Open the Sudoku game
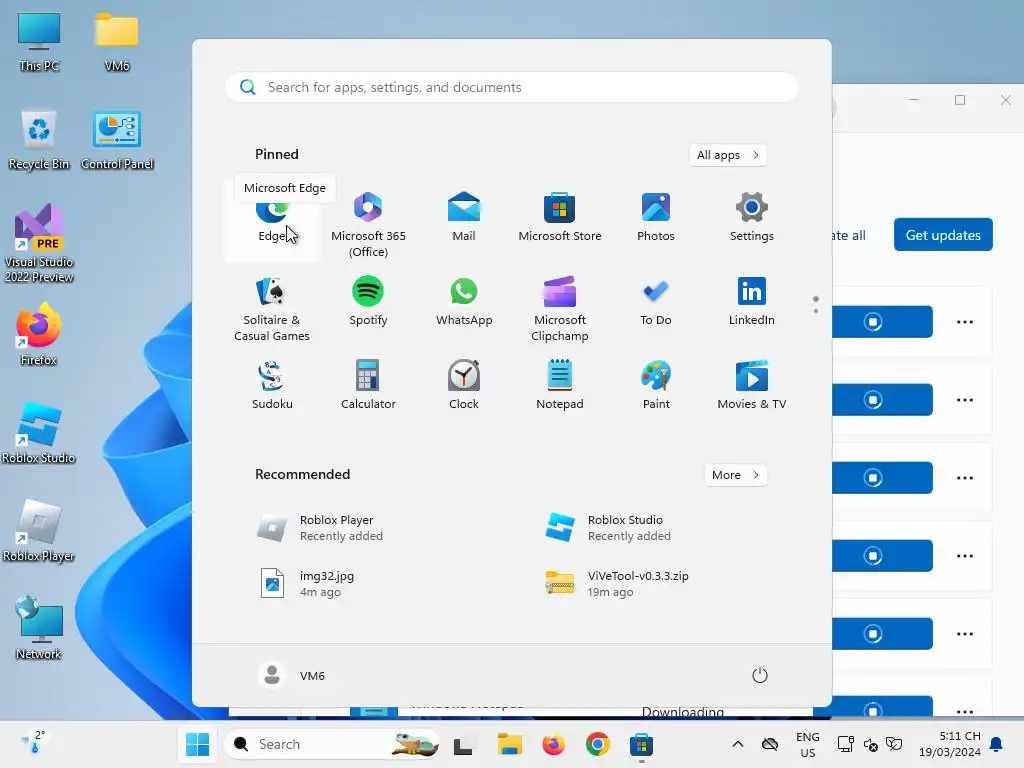The image size is (1024, 768). tap(272, 385)
